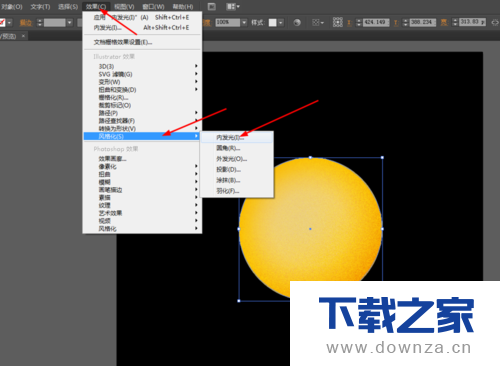Open the align options dropdown icon
500x366 pixels.
click(x=317, y=23)
